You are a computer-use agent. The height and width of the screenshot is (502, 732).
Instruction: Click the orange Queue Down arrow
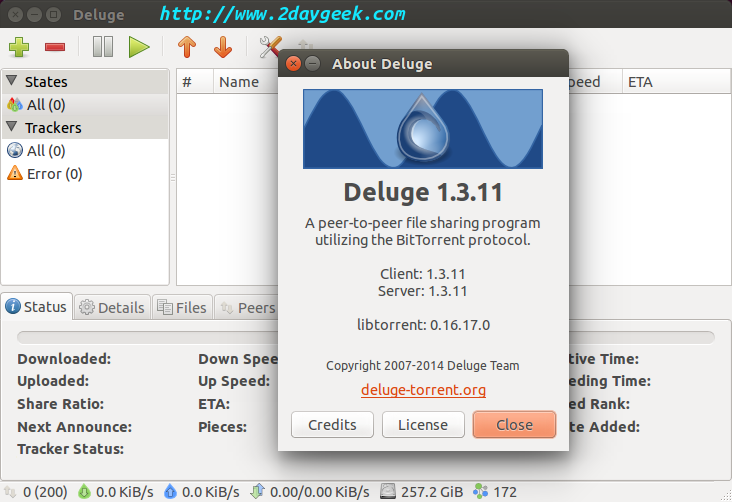tap(223, 47)
